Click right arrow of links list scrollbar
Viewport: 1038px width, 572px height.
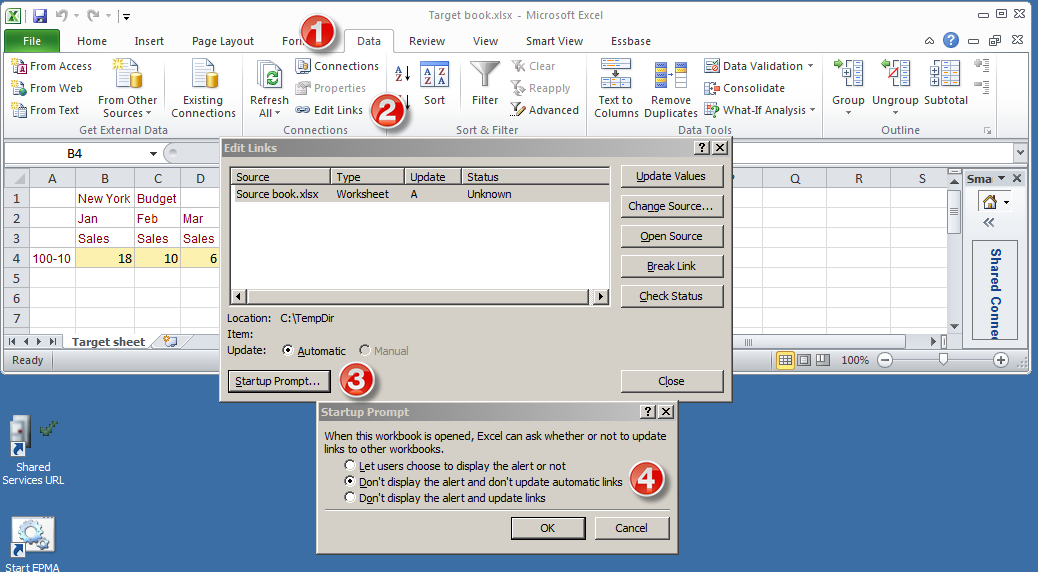point(600,297)
